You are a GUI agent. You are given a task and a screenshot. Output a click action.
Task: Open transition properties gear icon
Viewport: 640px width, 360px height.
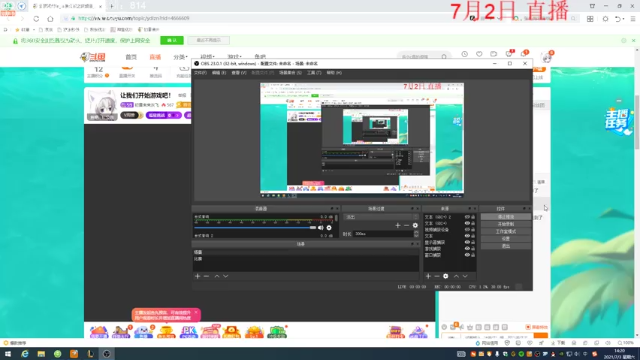[x=415, y=225]
